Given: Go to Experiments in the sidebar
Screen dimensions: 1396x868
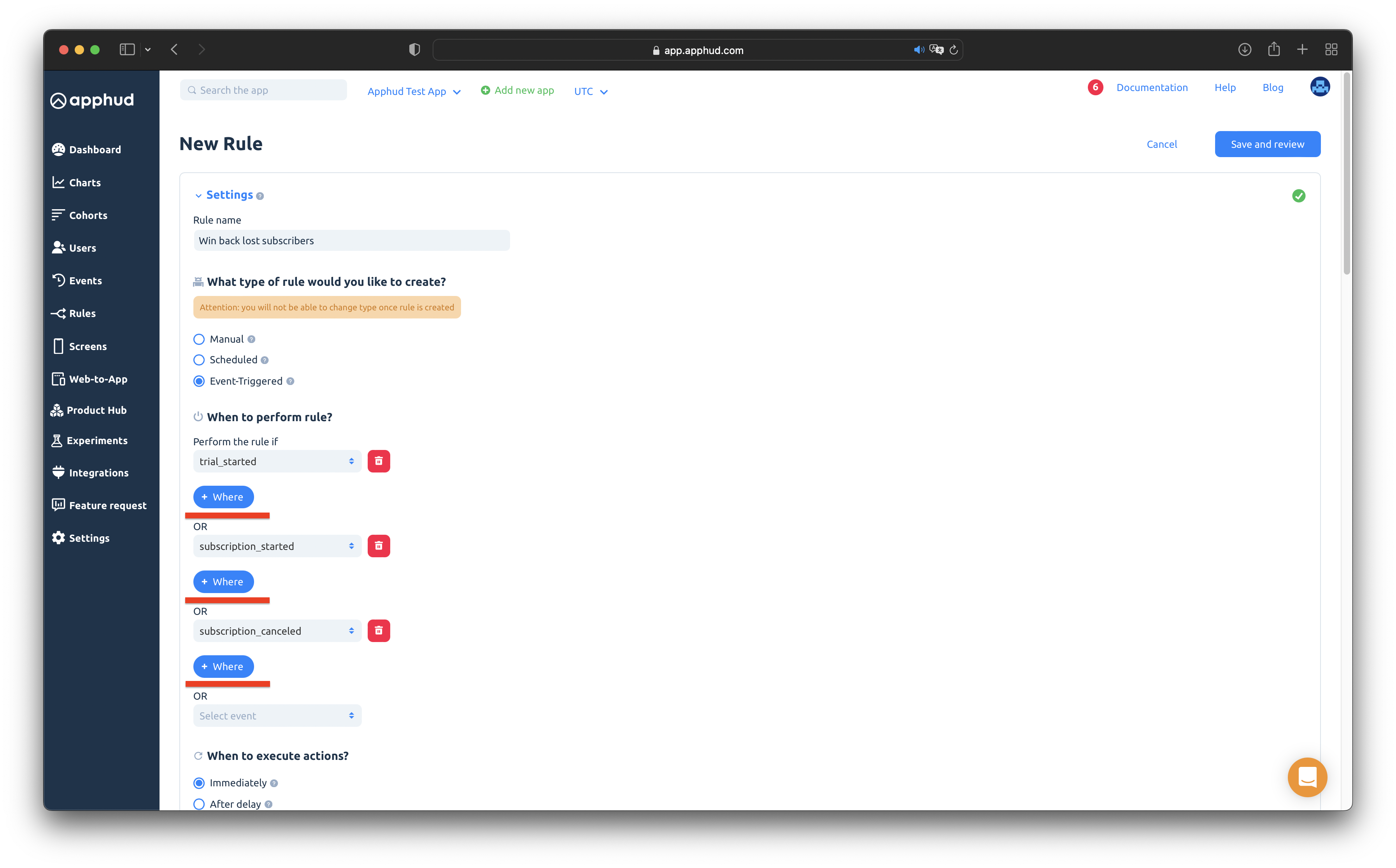Looking at the screenshot, I should point(96,440).
